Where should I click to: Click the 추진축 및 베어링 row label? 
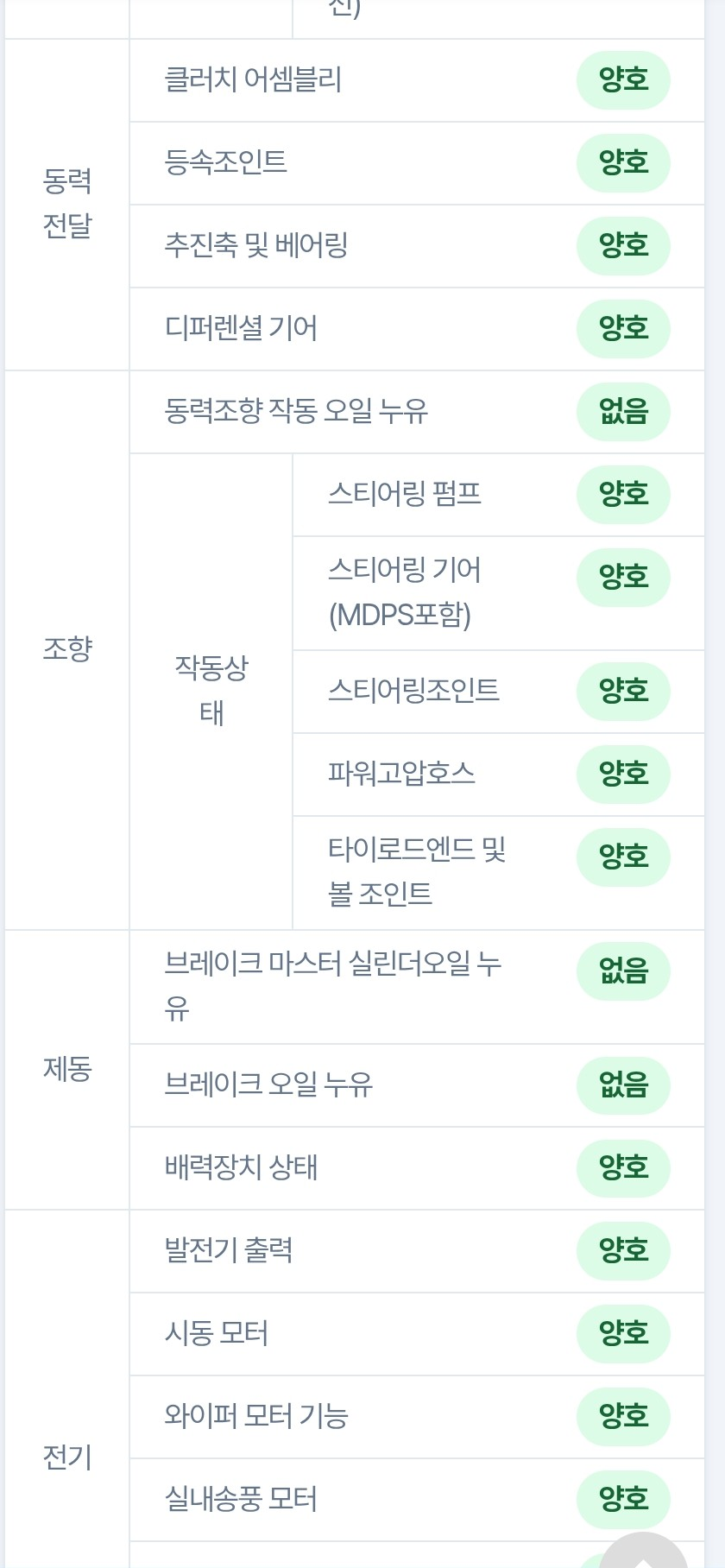pyautogui.click(x=255, y=245)
